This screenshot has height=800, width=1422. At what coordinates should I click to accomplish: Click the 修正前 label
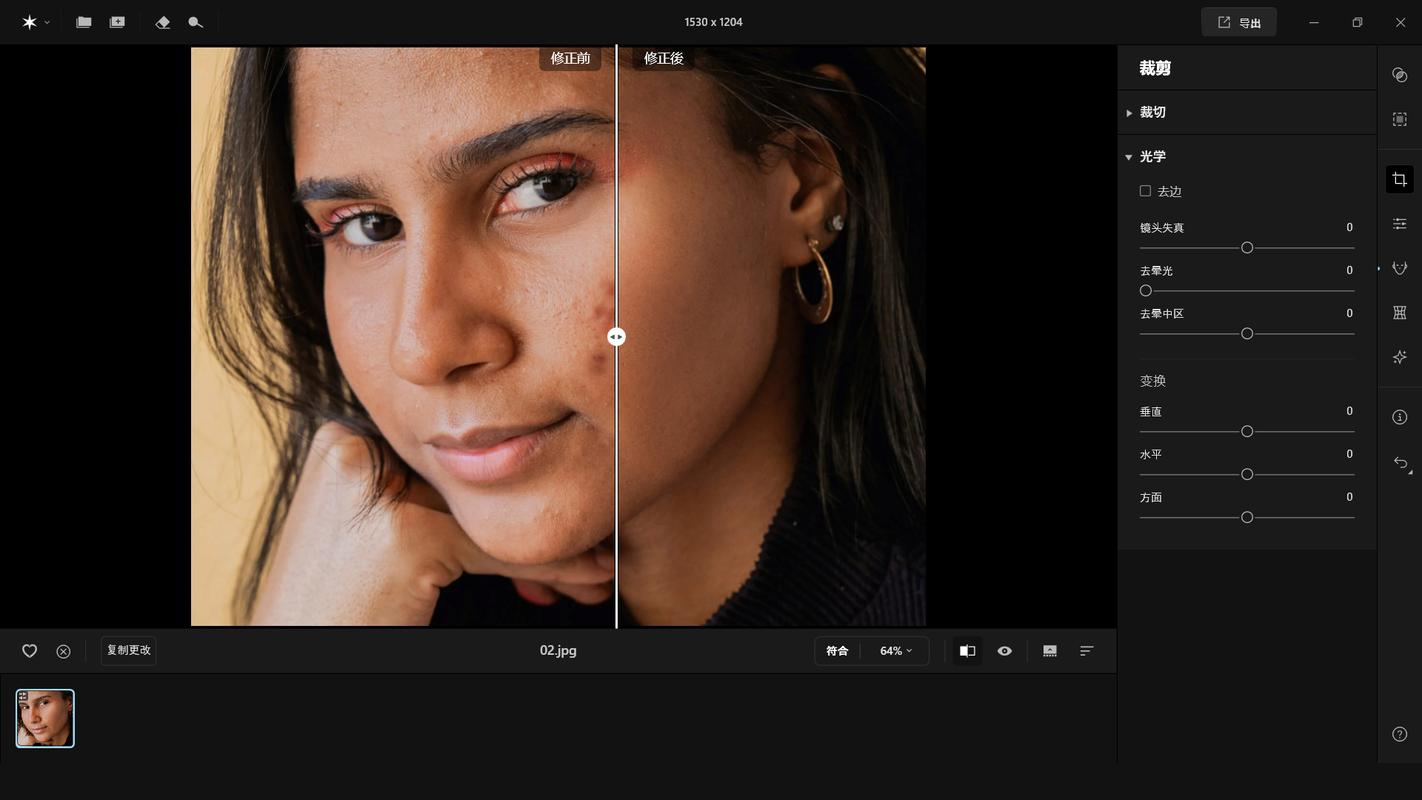coord(570,58)
